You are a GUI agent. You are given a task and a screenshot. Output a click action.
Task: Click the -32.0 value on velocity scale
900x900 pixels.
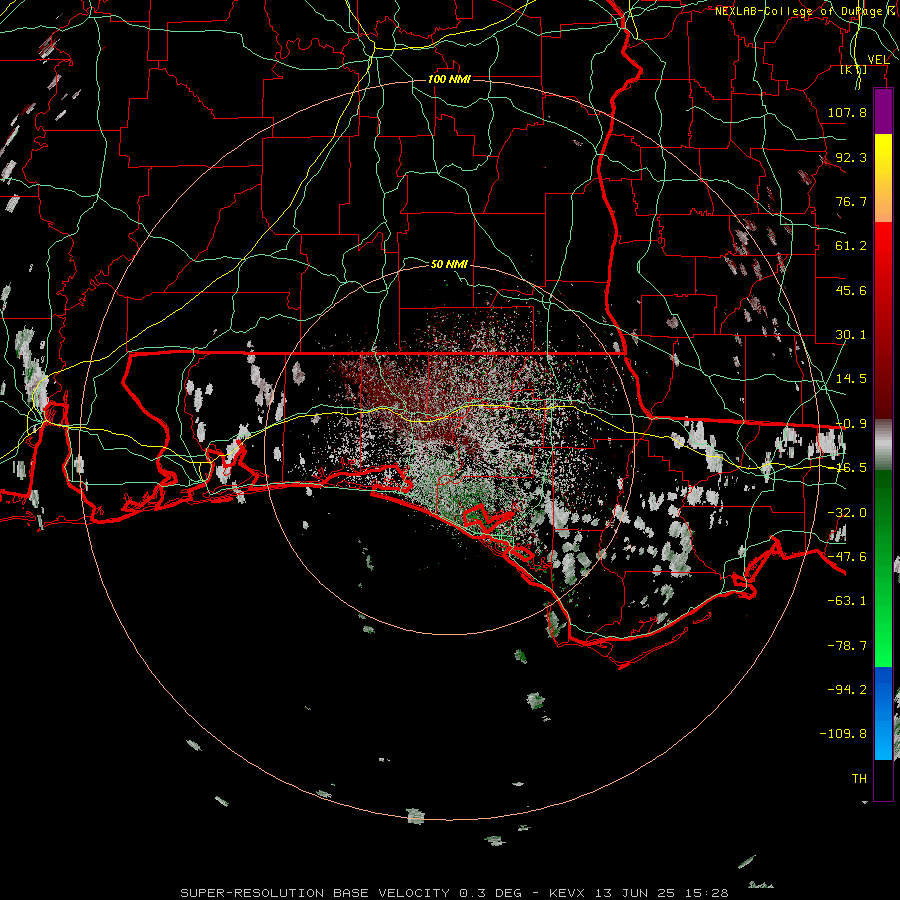point(847,513)
